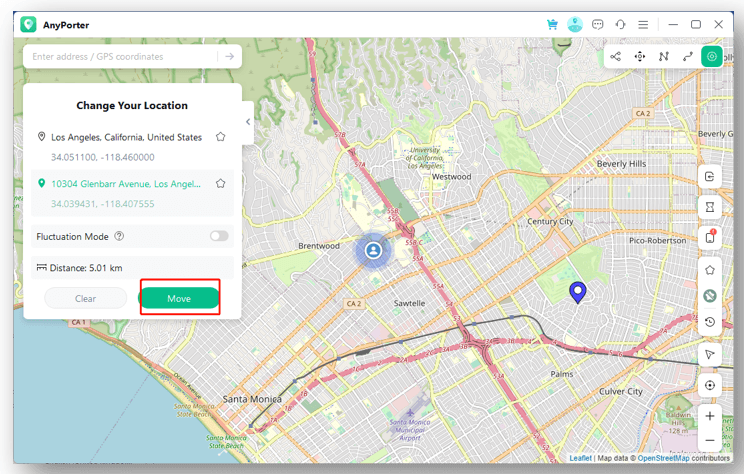The image size is (744, 474).
Task: Click the hourglass cooldown timer icon
Action: (x=710, y=207)
